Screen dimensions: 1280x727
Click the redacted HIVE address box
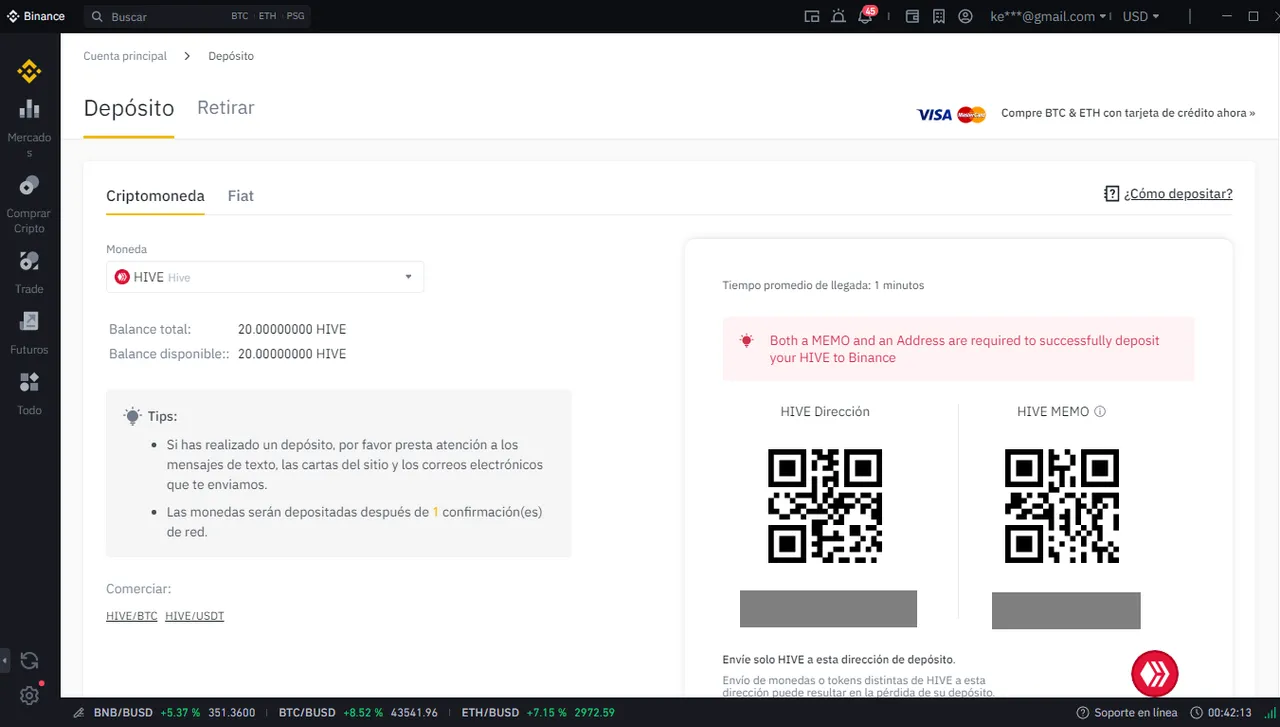[828, 609]
